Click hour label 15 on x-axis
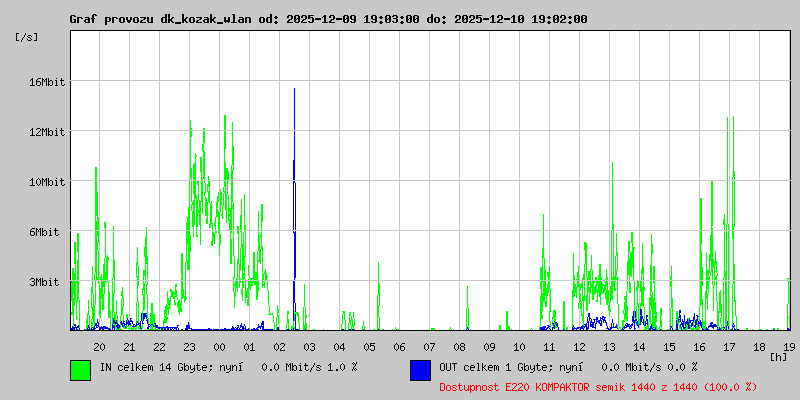 coord(669,347)
